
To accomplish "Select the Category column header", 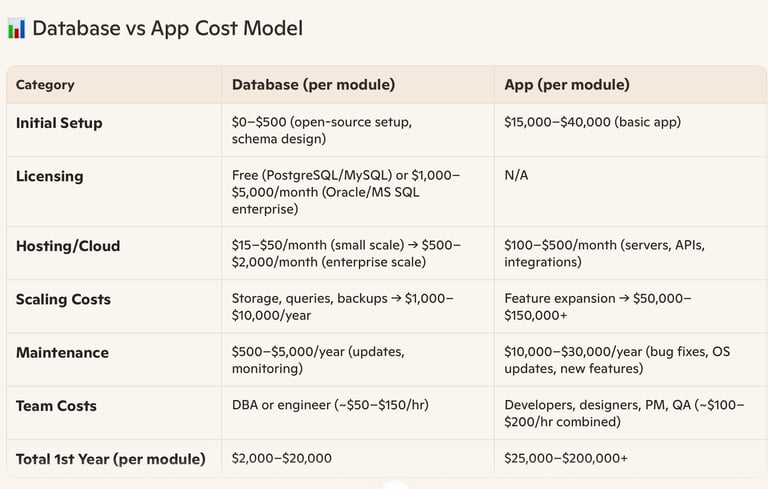I will [45, 85].
